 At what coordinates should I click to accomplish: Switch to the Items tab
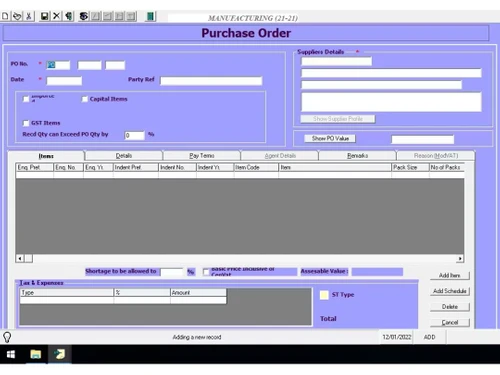click(46, 156)
